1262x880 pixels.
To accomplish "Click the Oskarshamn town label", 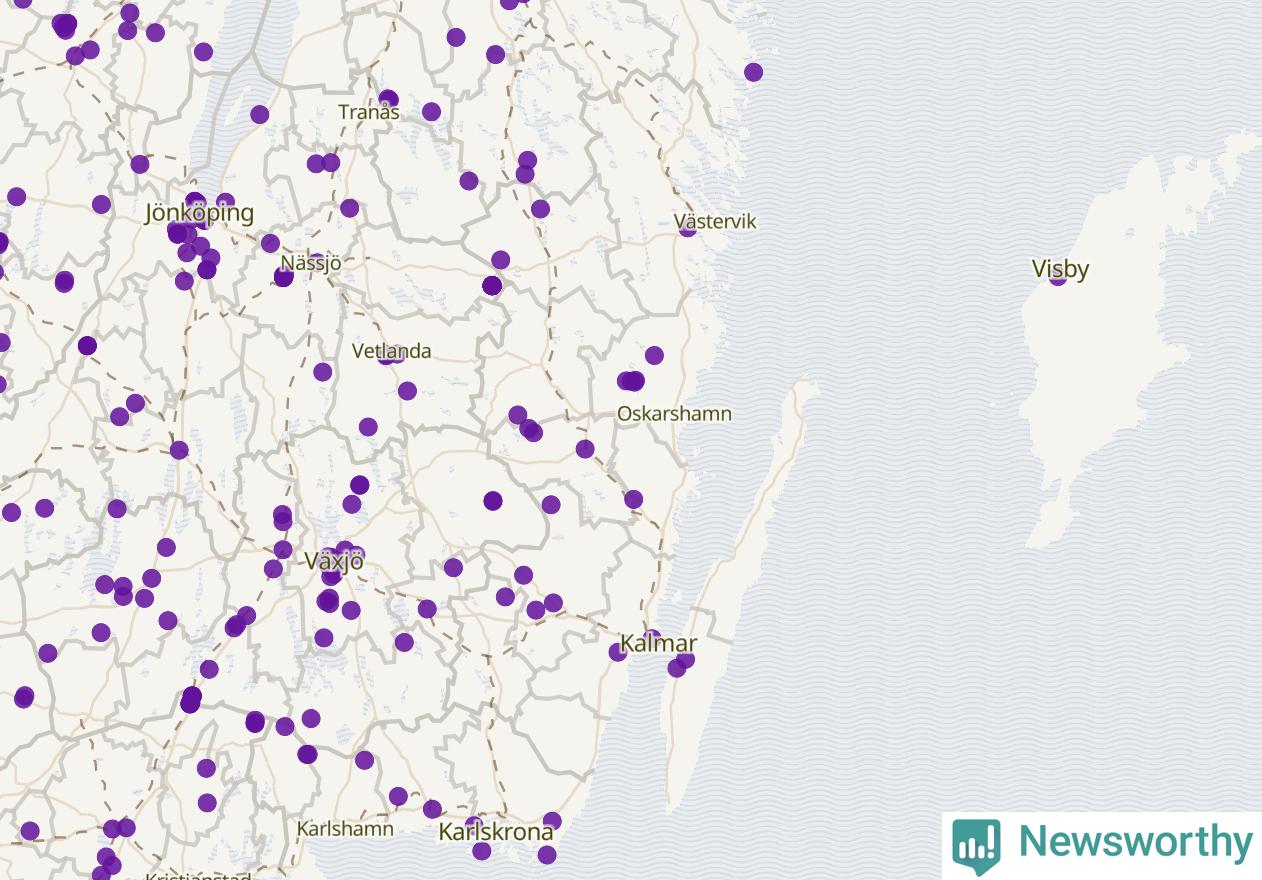I will click(674, 413).
